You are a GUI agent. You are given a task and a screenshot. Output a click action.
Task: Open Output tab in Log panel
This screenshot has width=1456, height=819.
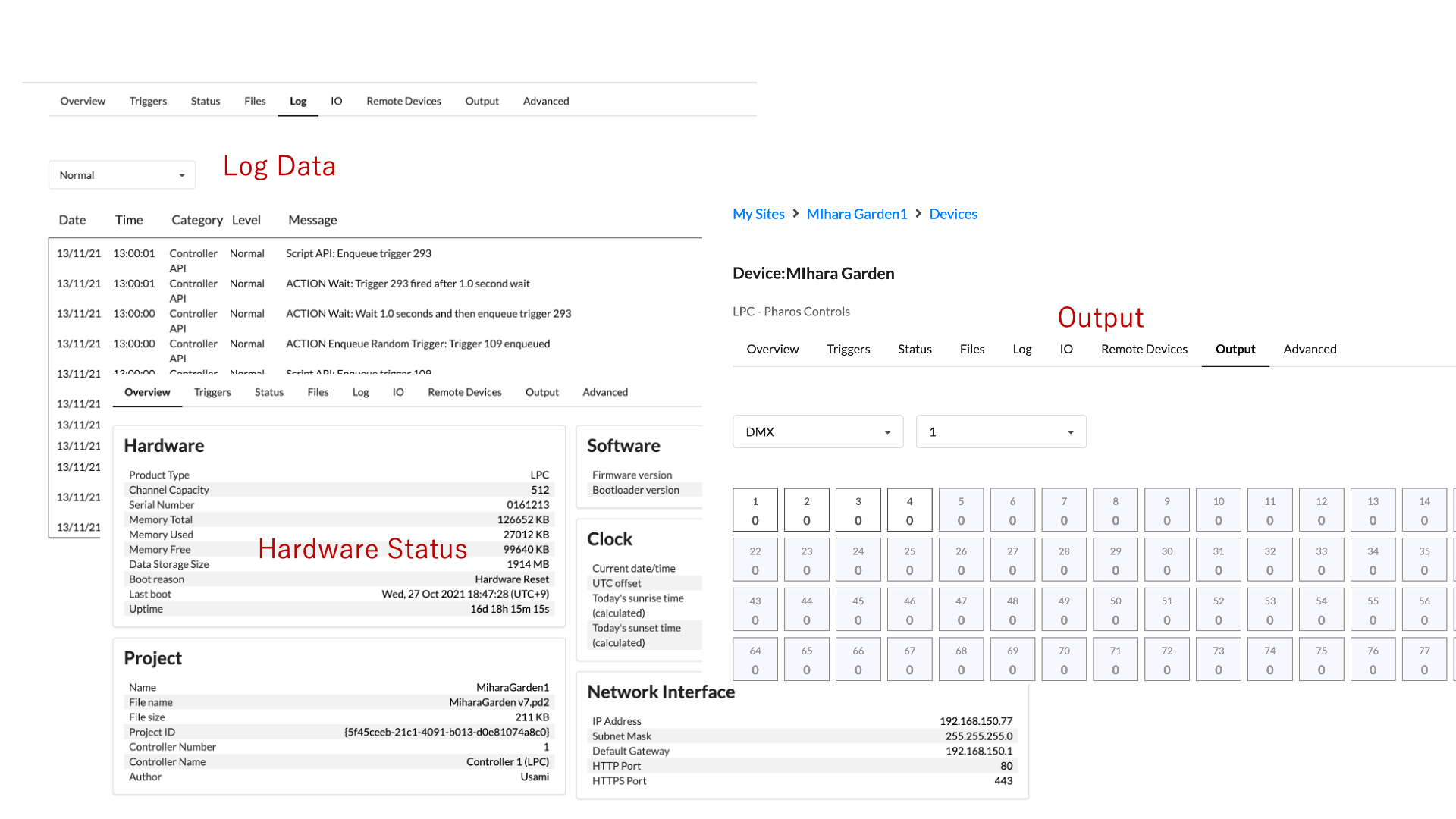[x=482, y=101]
